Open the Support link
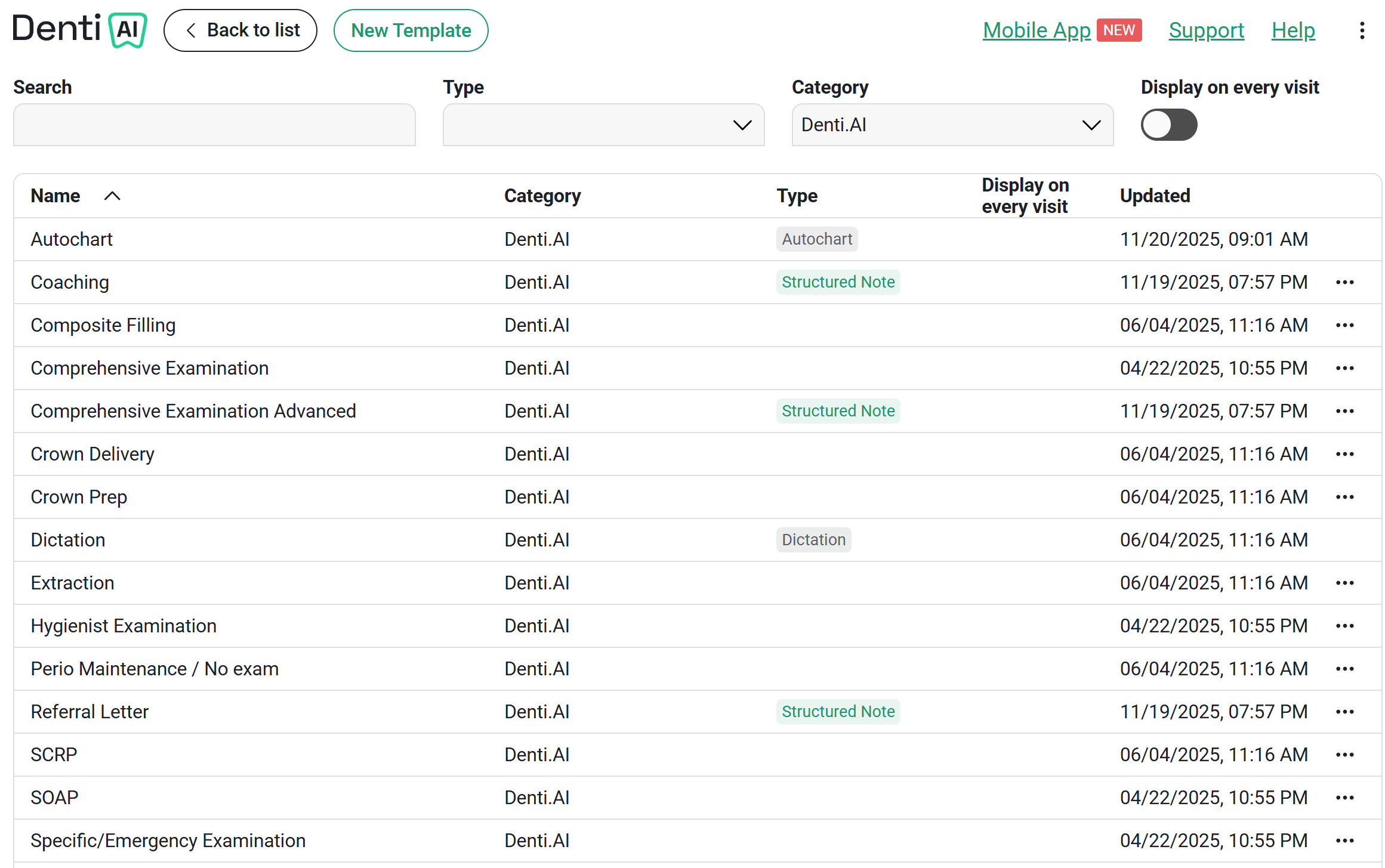This screenshot has height=868, width=1385. click(x=1206, y=30)
